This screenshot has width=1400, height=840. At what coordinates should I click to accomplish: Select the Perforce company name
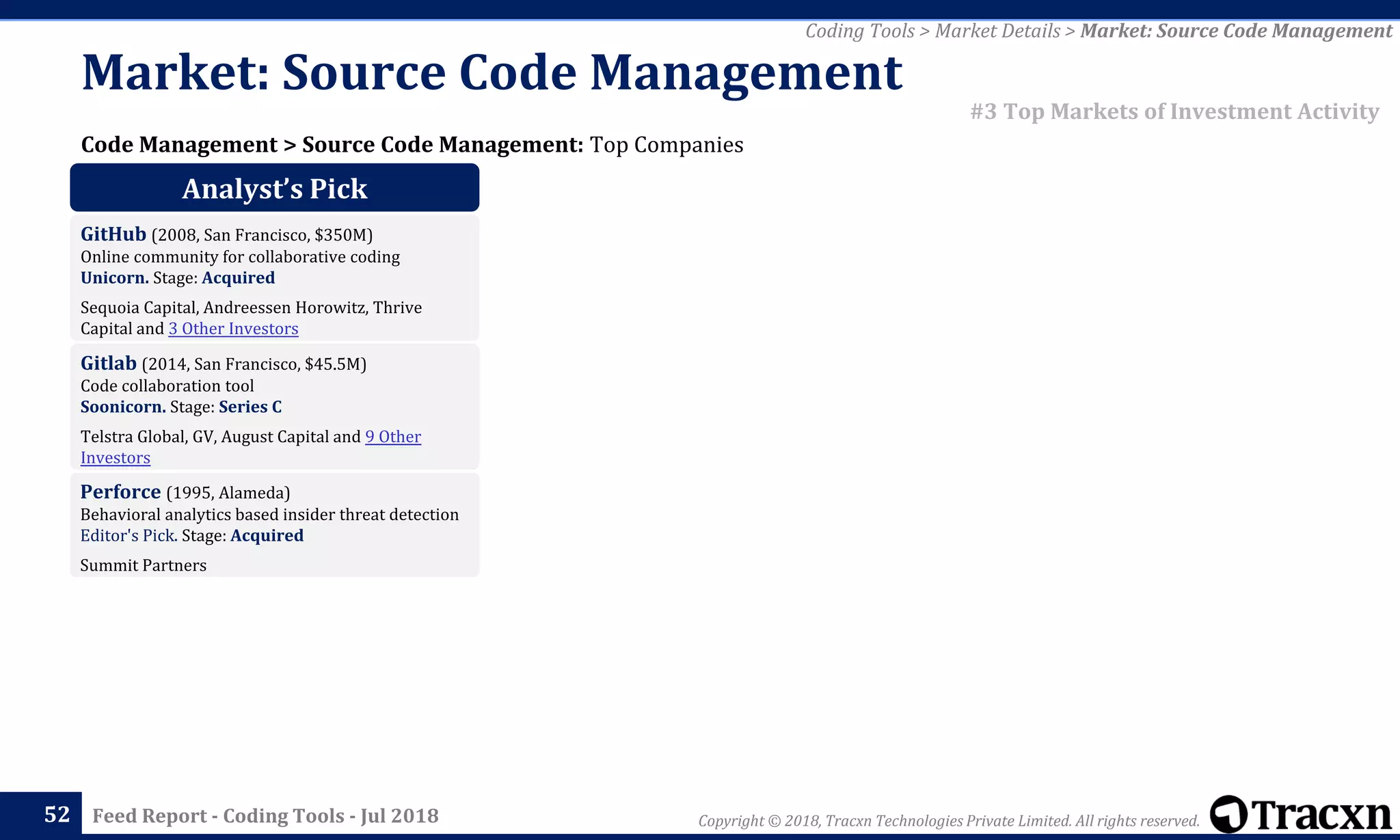(120, 491)
